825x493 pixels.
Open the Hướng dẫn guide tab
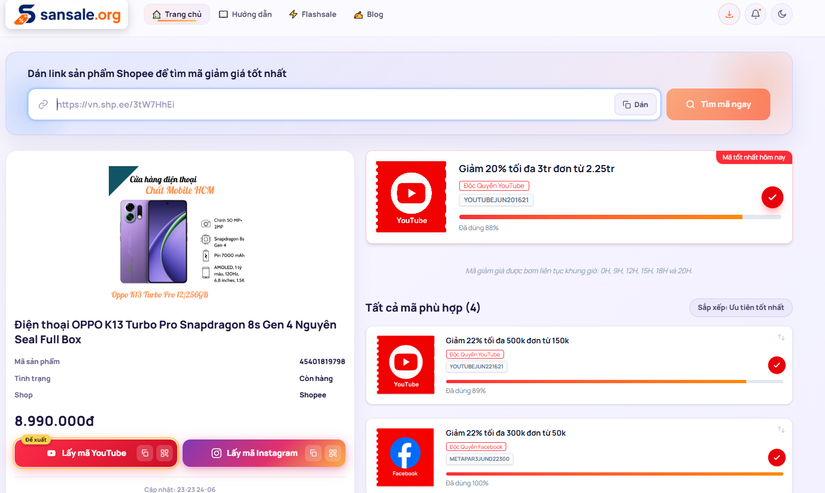[x=246, y=14]
